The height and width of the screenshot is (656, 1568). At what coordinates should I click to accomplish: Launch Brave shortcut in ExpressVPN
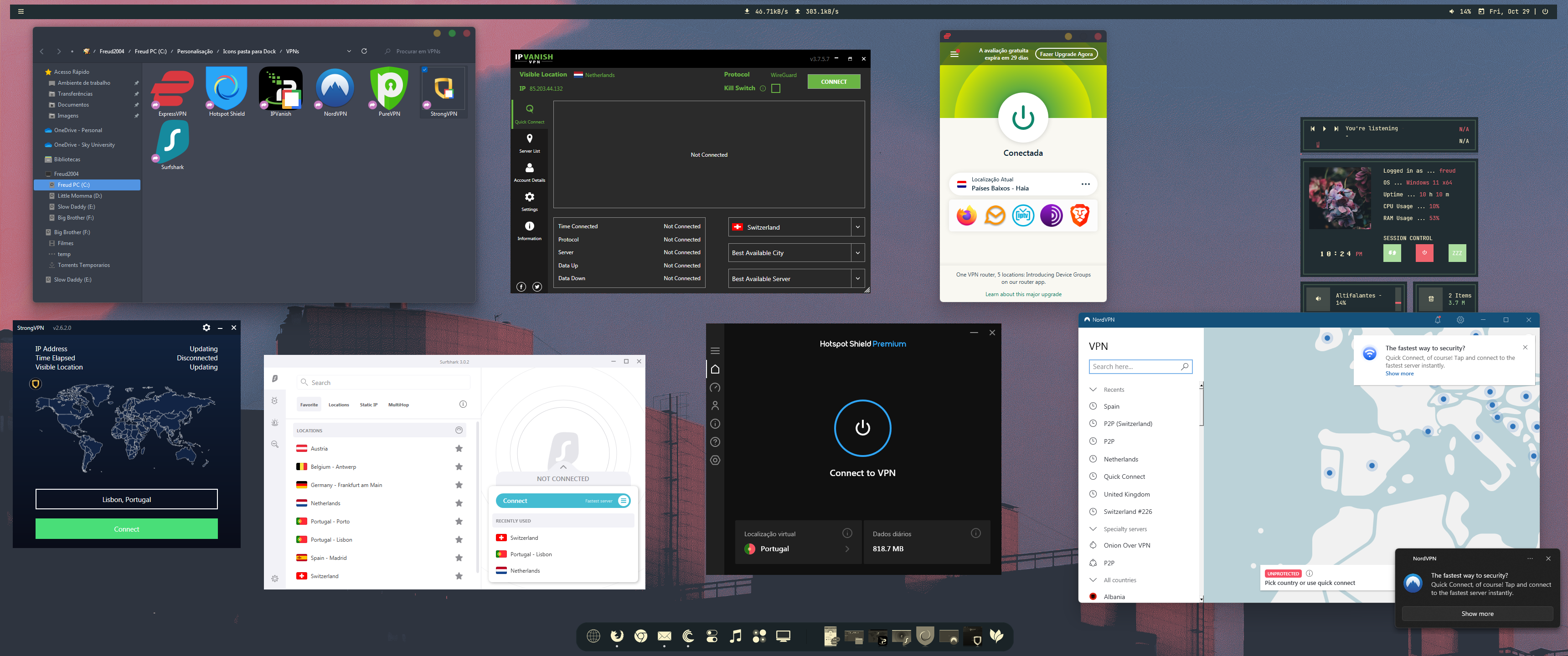point(1079,215)
